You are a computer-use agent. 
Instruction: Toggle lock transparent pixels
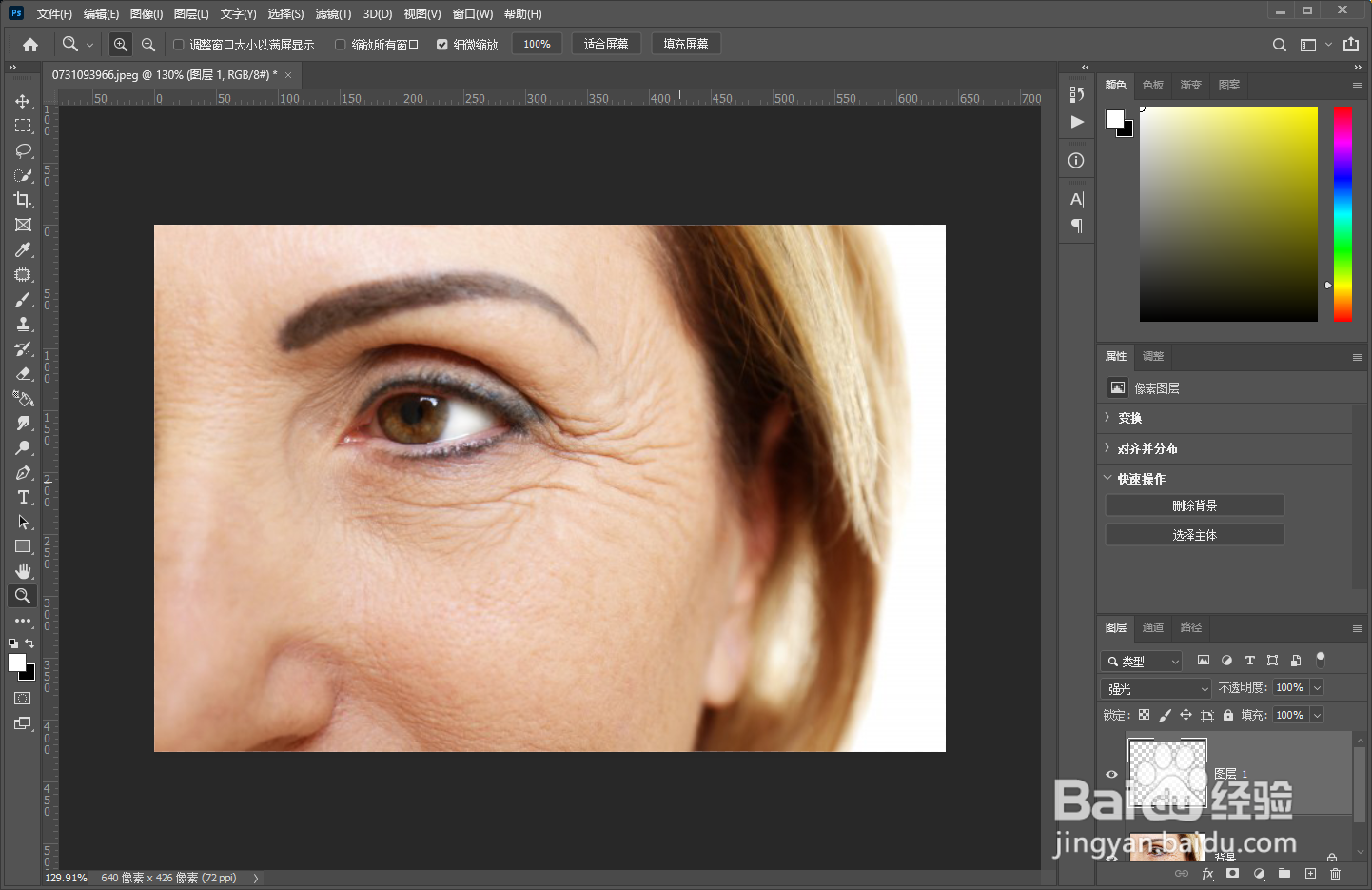[1144, 715]
